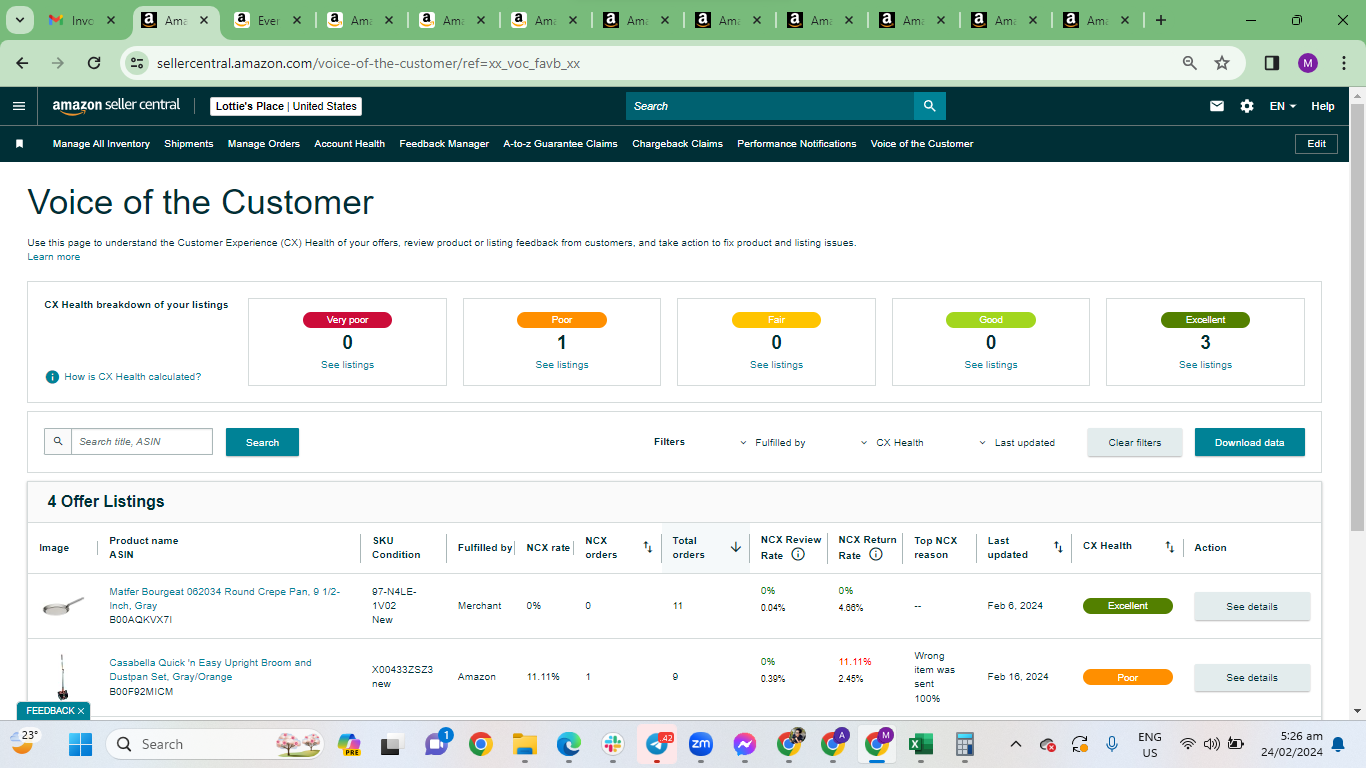
Task: Click the Search title, ASIN input field
Action: 142,442
